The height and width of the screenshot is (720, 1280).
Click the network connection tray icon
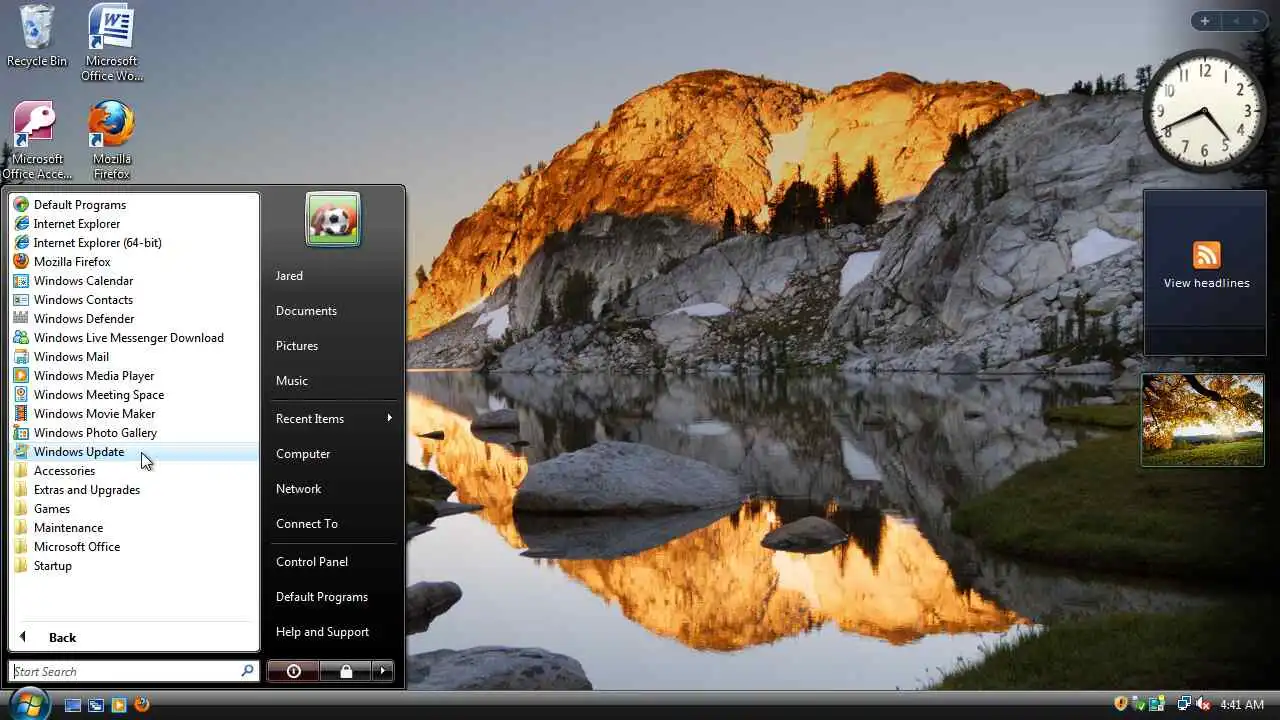point(1184,704)
